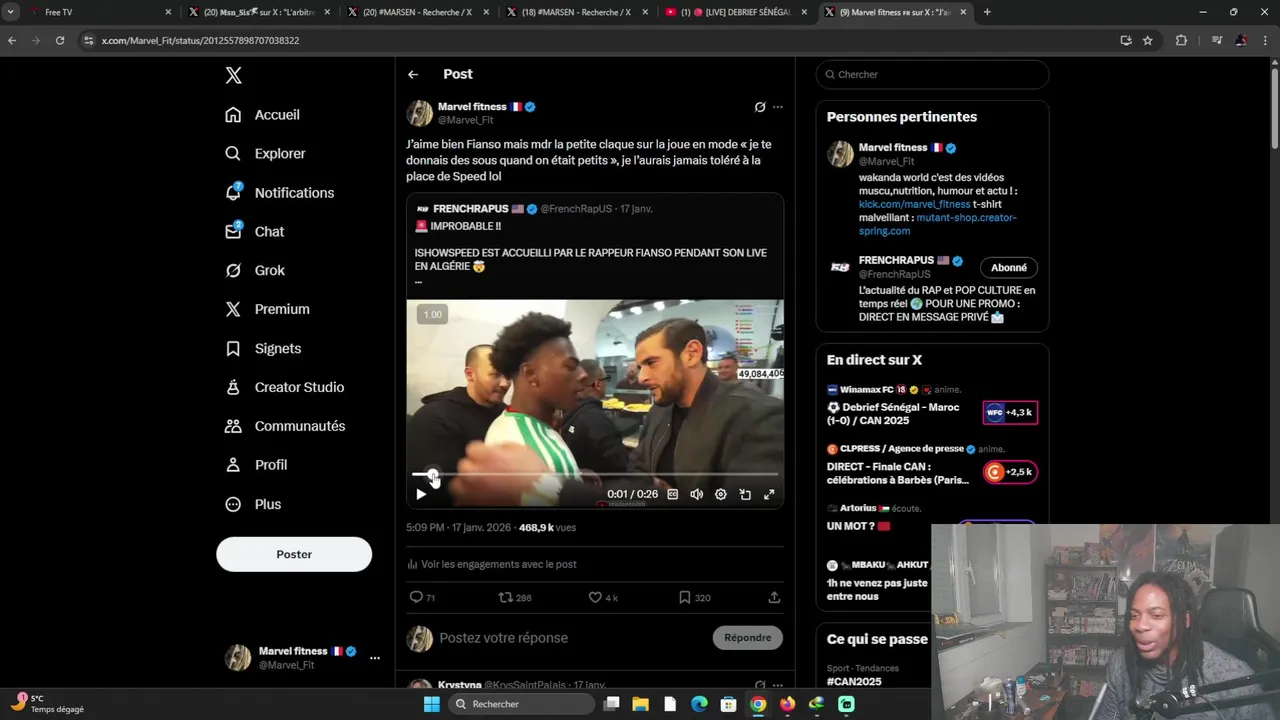Click the WFC +4,3 k listeners badge

pyautogui.click(x=1010, y=412)
